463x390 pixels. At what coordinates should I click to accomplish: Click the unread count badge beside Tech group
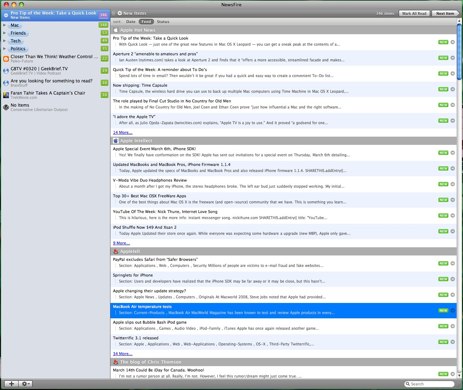[x=105, y=41]
